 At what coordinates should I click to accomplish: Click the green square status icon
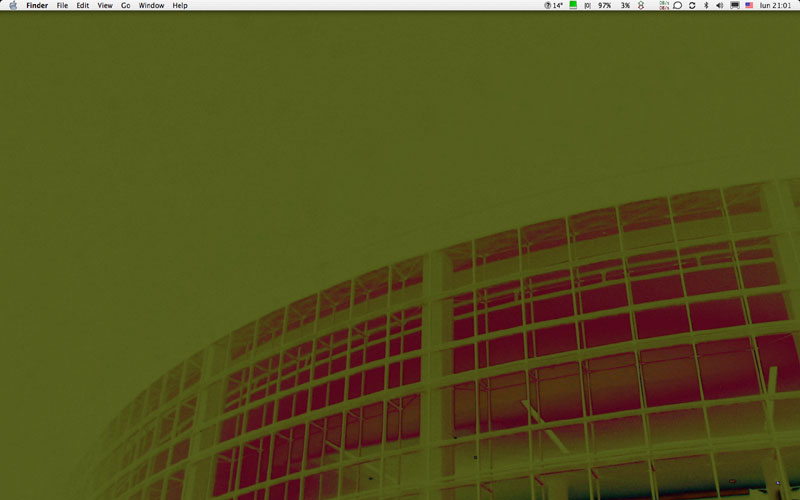pos(573,5)
